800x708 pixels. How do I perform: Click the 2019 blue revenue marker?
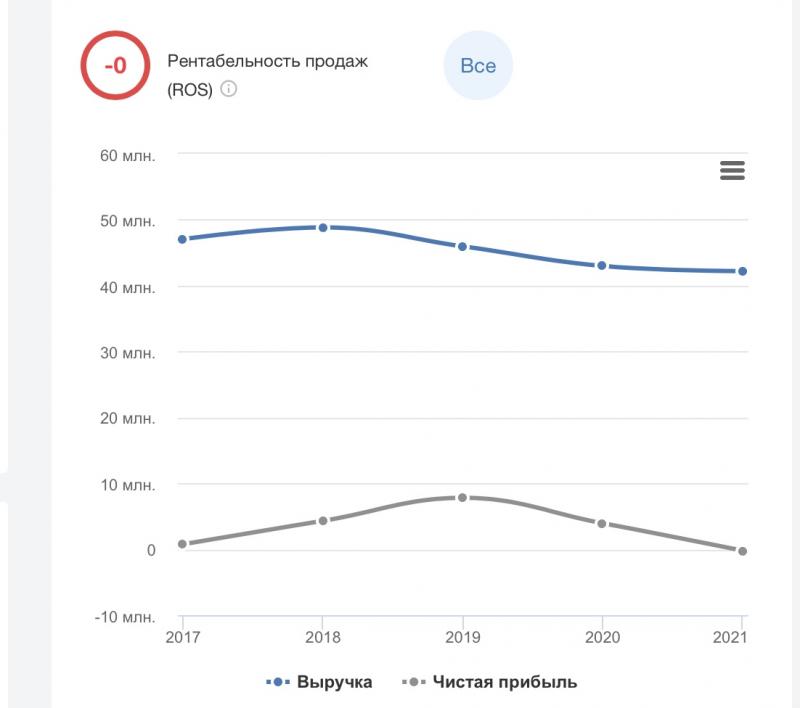click(462, 246)
